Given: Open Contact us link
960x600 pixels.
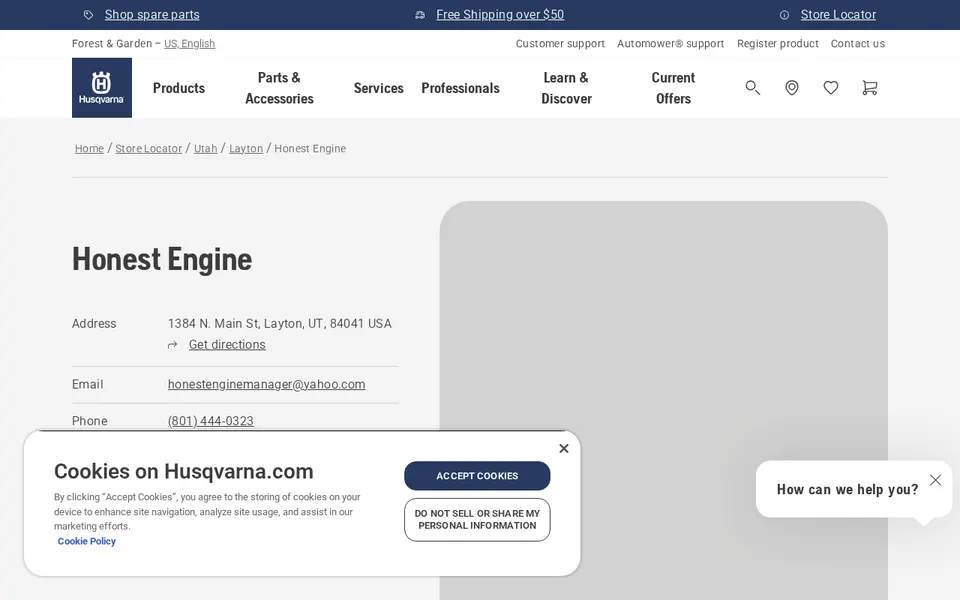Looking at the screenshot, I should pos(858,43).
